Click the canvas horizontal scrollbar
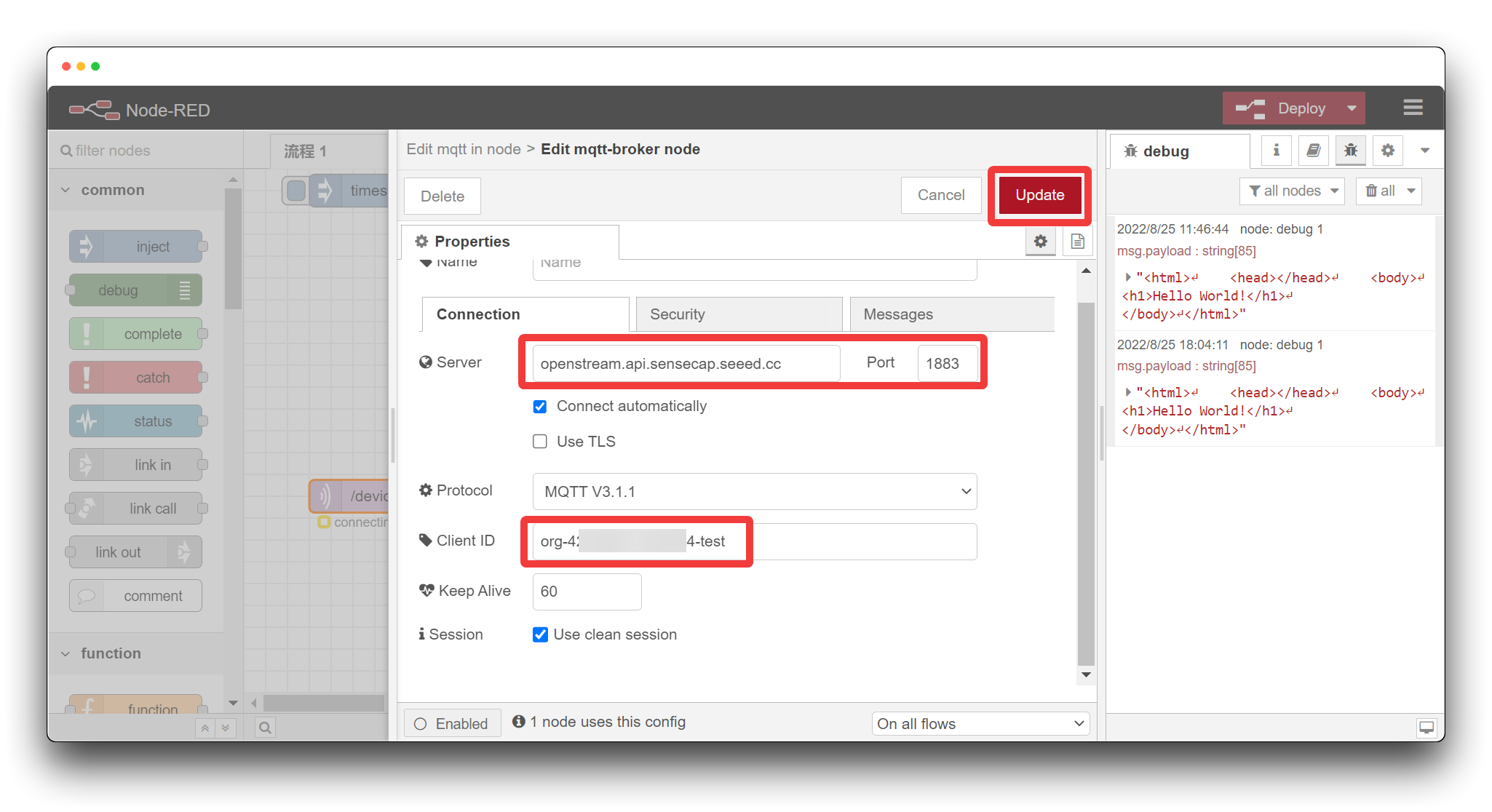Viewport: 1492px width, 812px height. (x=324, y=703)
